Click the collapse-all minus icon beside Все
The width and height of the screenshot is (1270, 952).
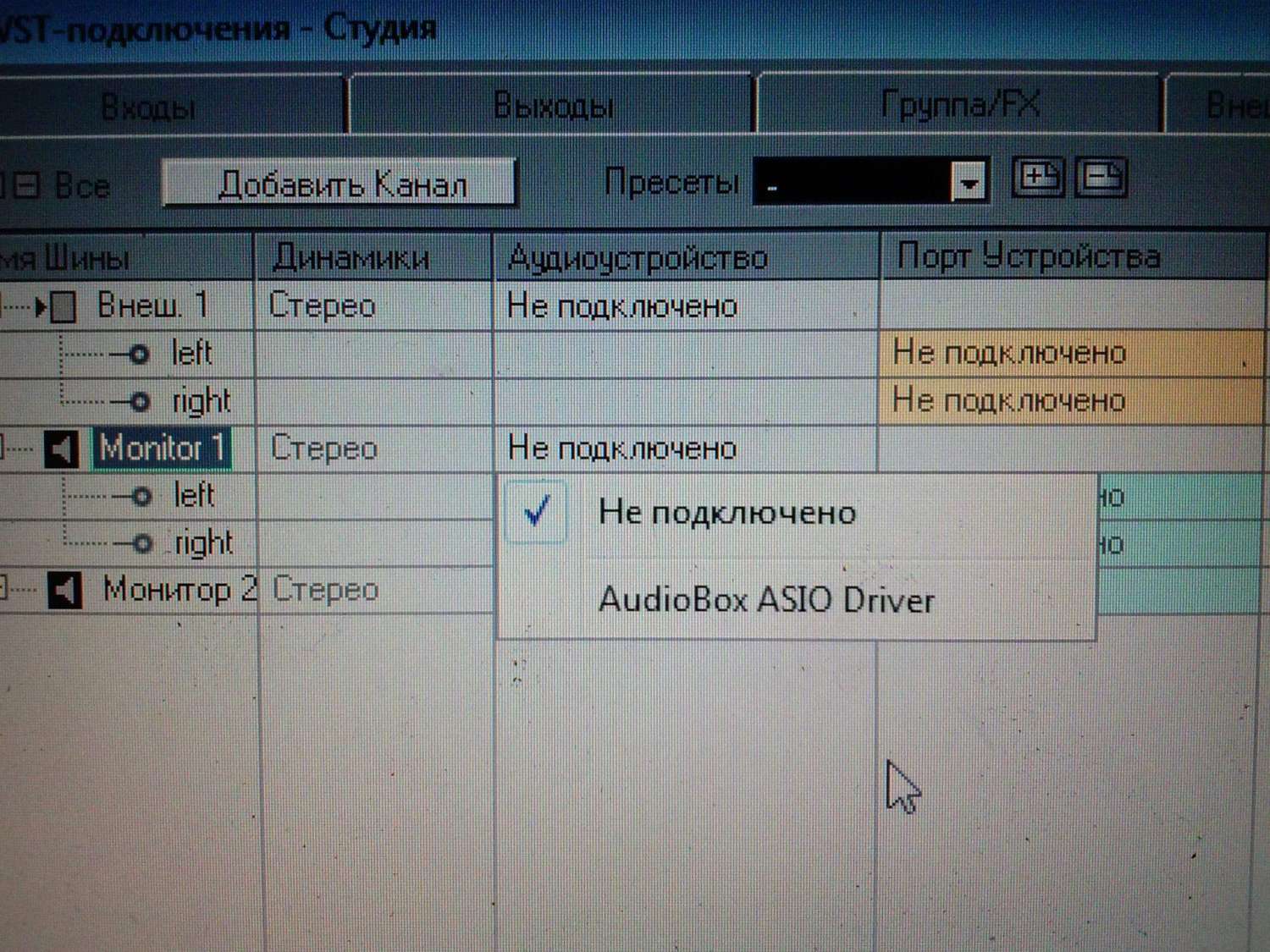[26, 185]
